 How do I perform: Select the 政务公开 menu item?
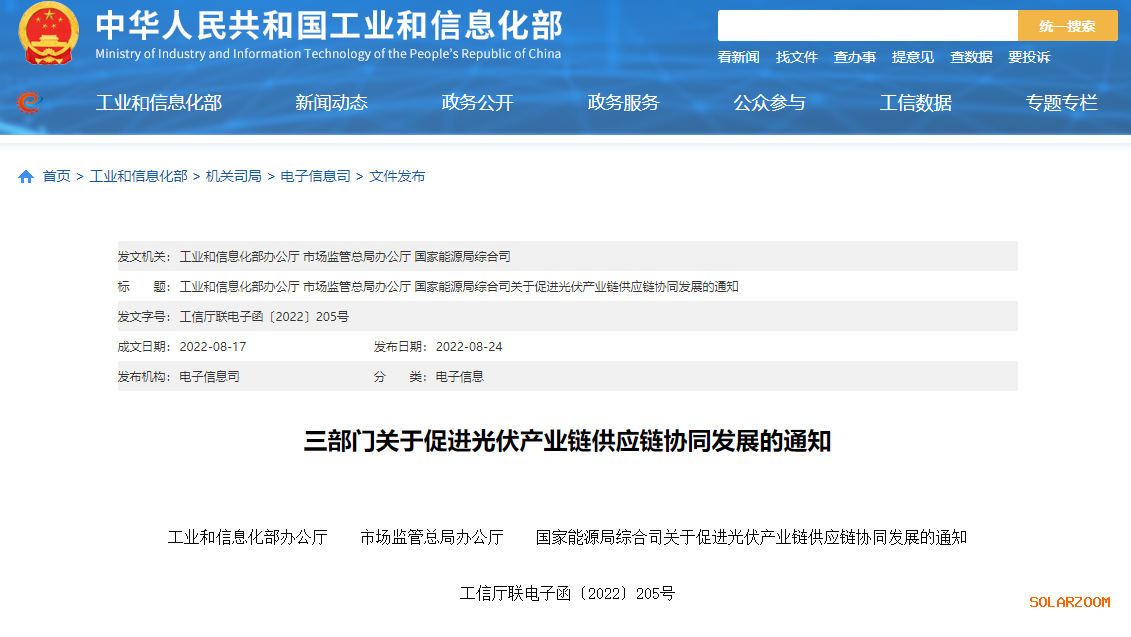click(x=477, y=102)
